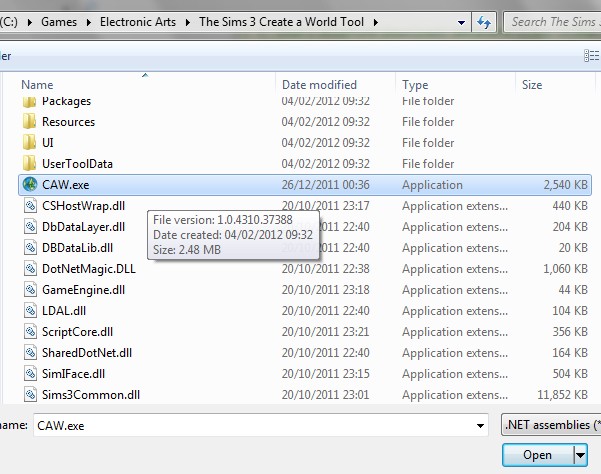Sort files by the Size column header
The width and height of the screenshot is (601, 474).
coord(532,85)
